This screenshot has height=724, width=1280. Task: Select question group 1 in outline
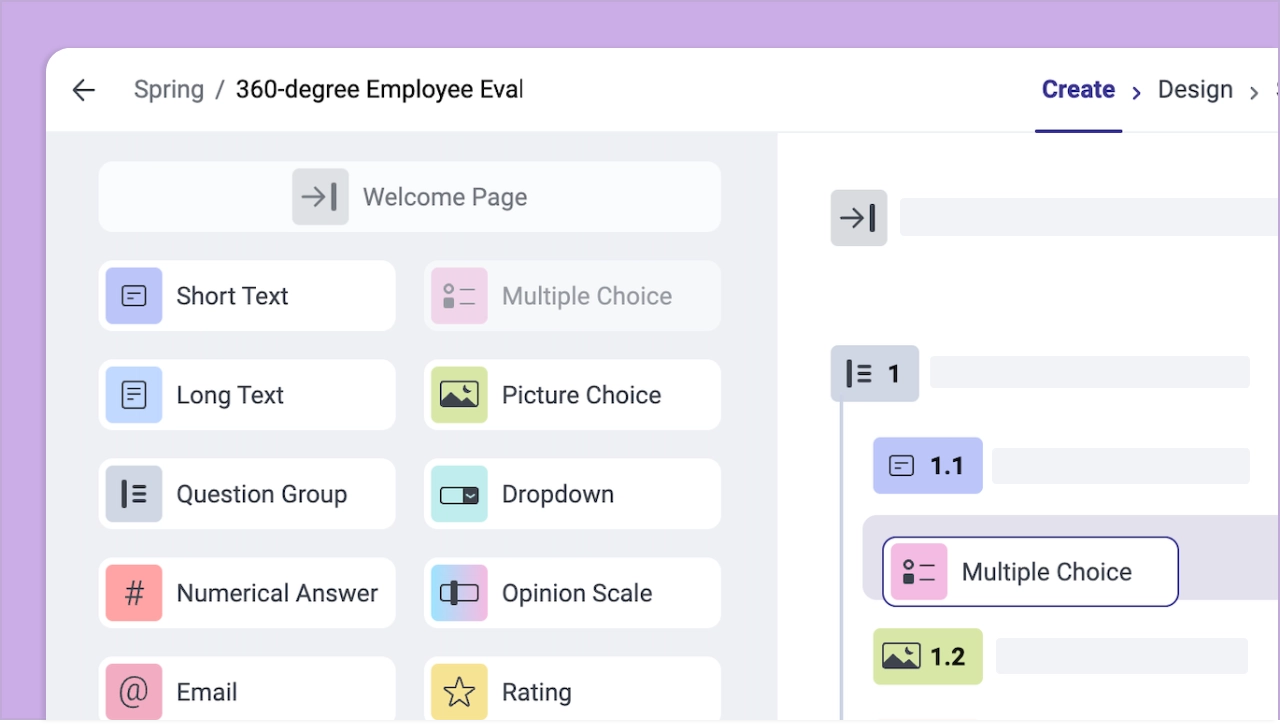point(875,374)
